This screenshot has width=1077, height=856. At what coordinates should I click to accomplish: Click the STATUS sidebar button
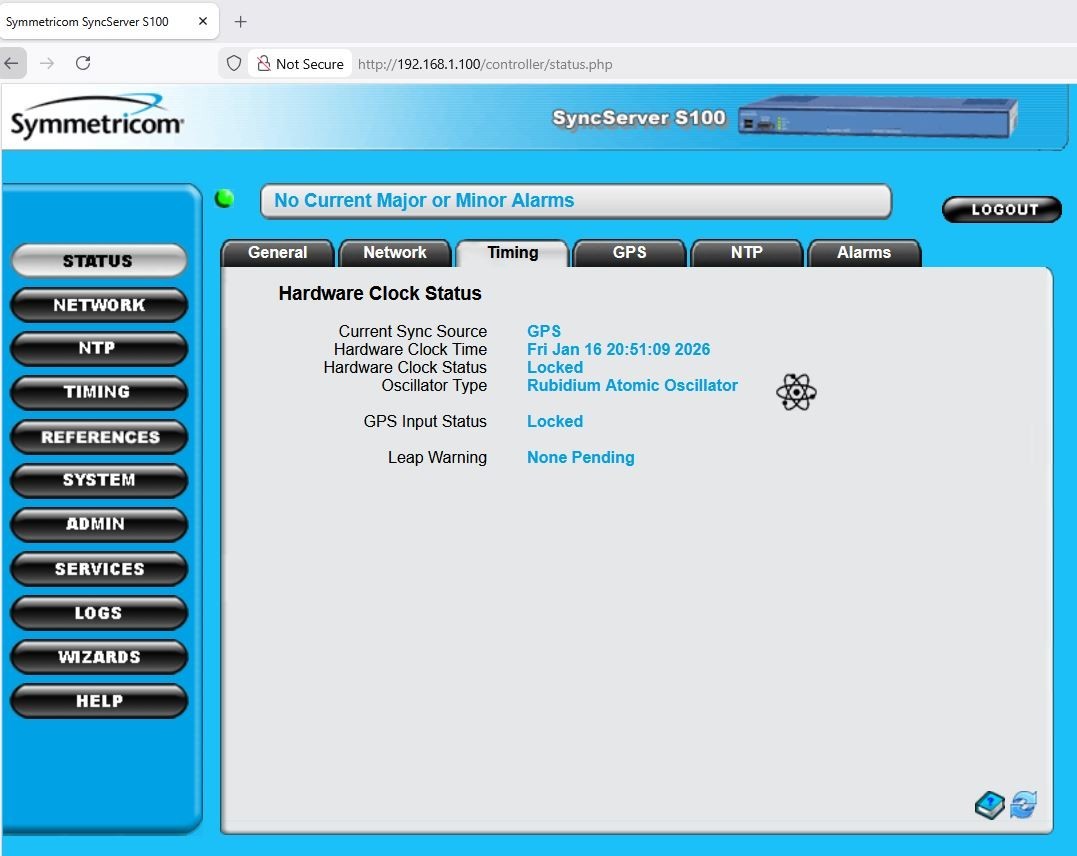99,261
